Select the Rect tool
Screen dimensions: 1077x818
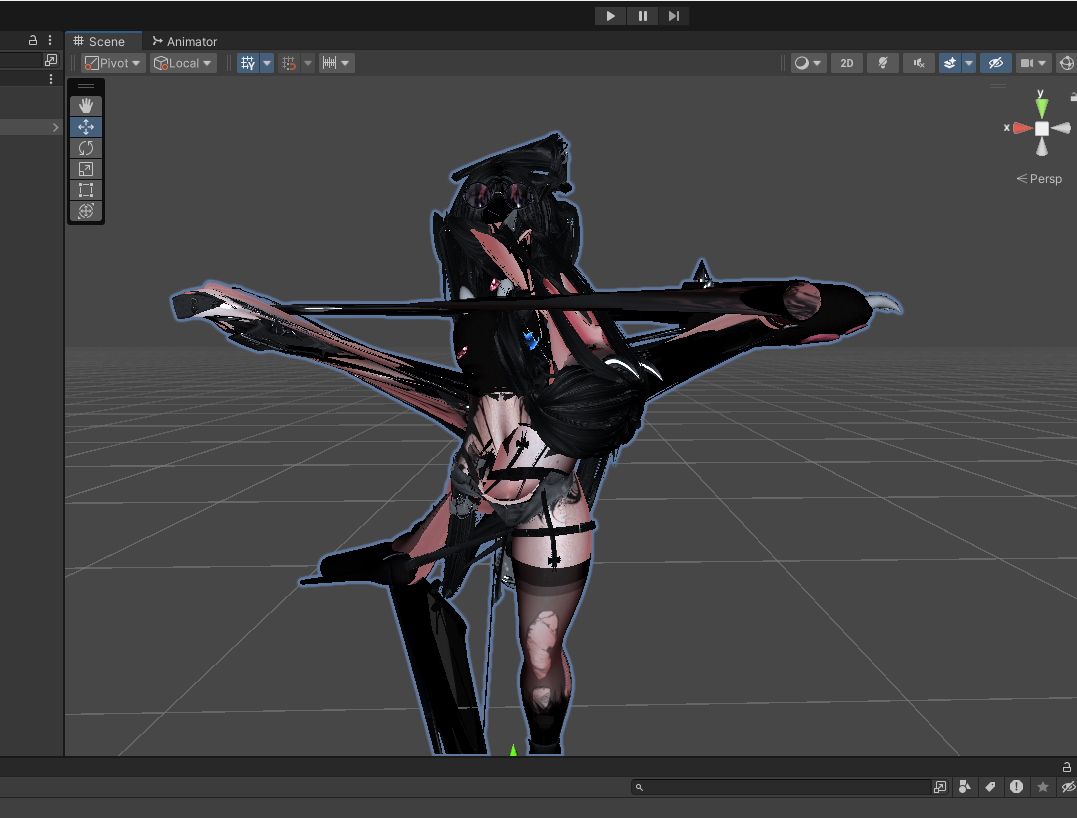(86, 190)
